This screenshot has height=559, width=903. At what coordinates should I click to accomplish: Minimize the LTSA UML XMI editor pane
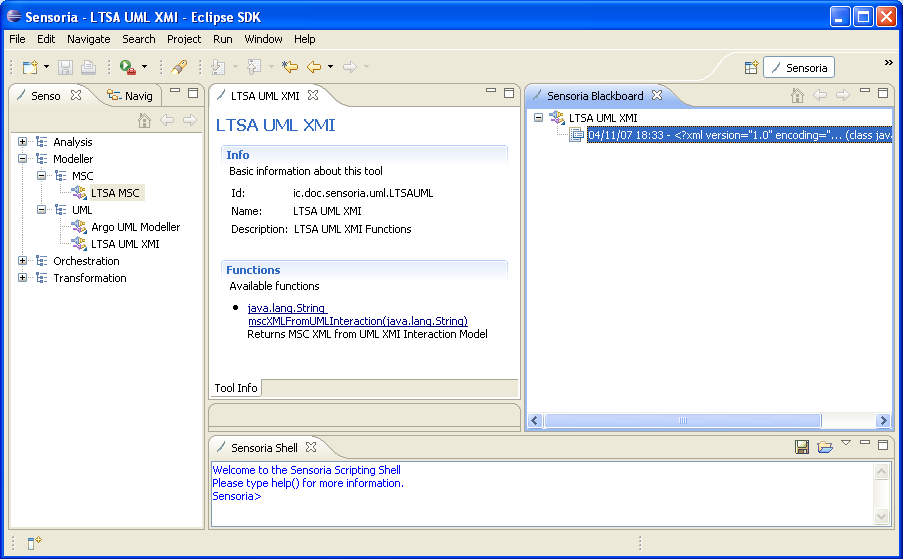pyautogui.click(x=491, y=91)
